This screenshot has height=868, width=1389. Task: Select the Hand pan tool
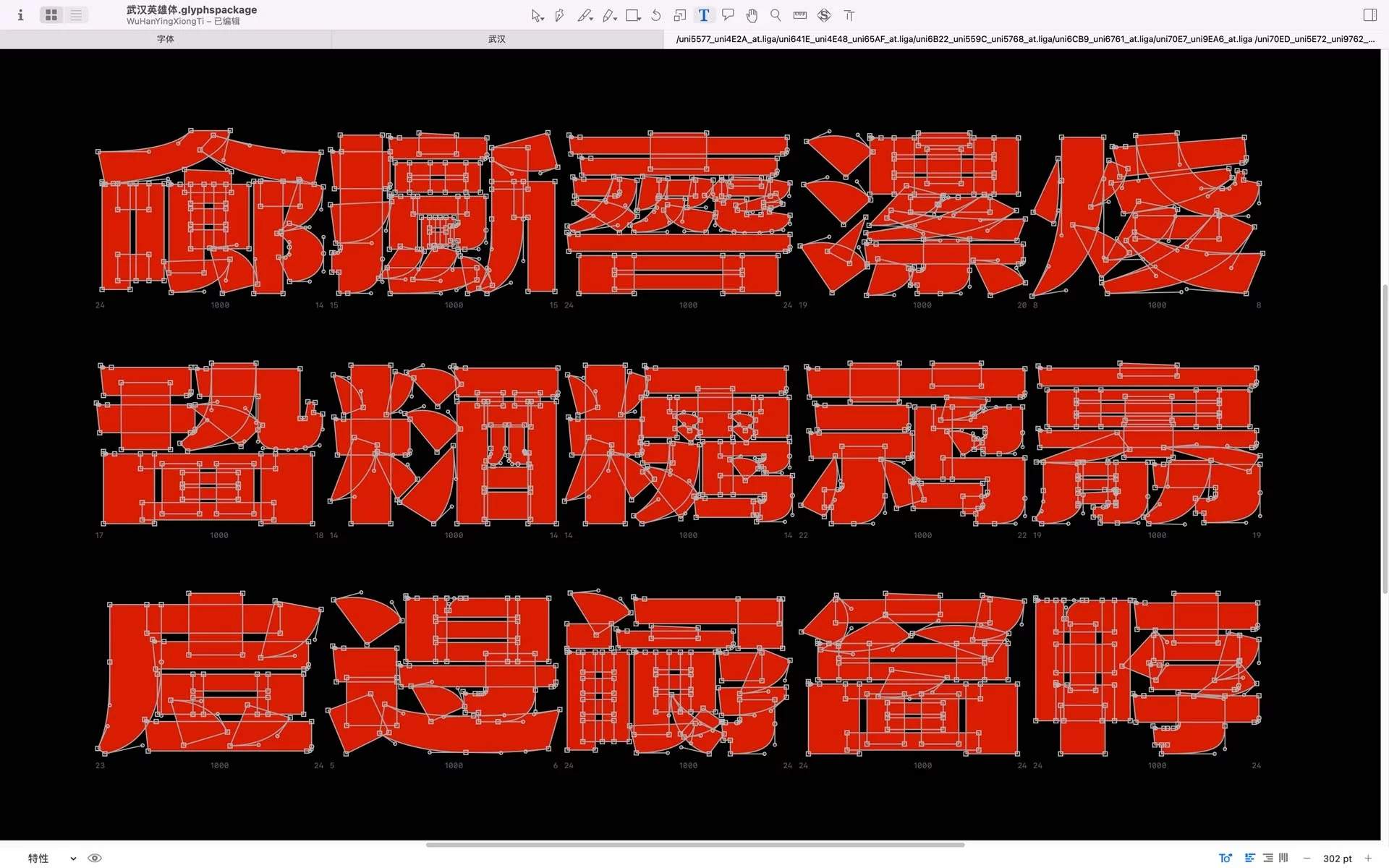click(752, 15)
